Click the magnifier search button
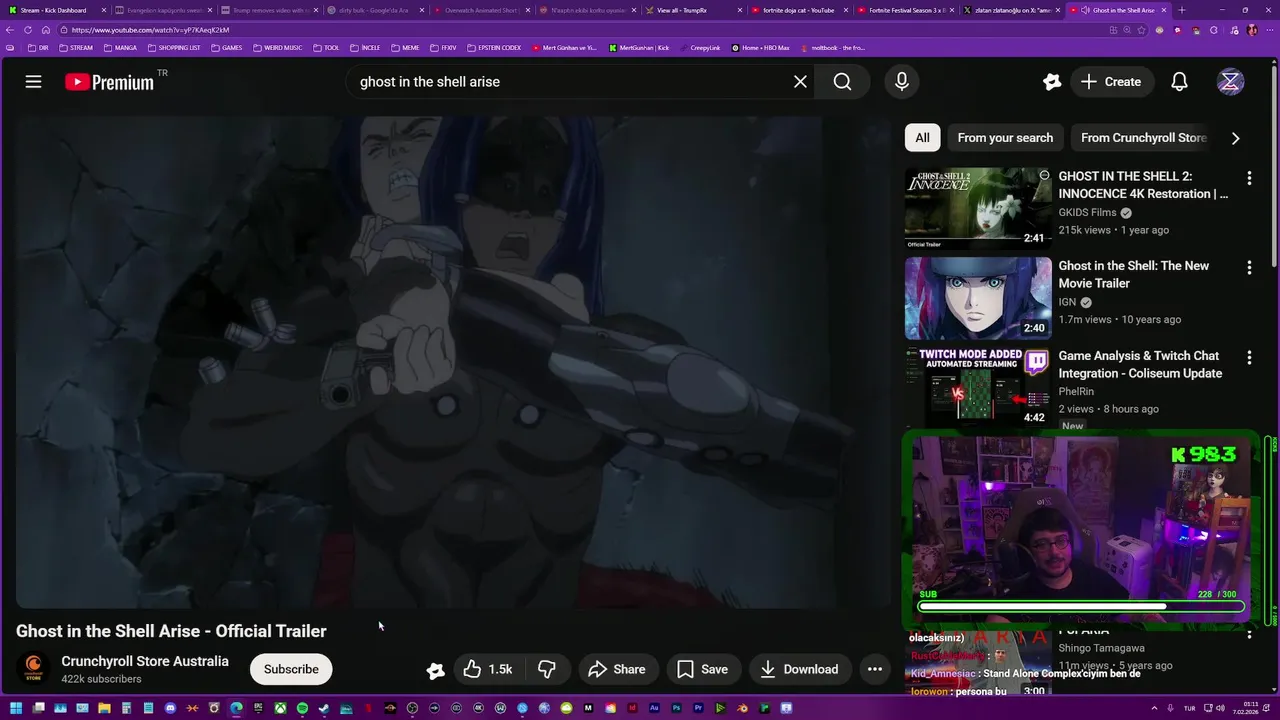This screenshot has width=1280, height=720. tap(843, 82)
